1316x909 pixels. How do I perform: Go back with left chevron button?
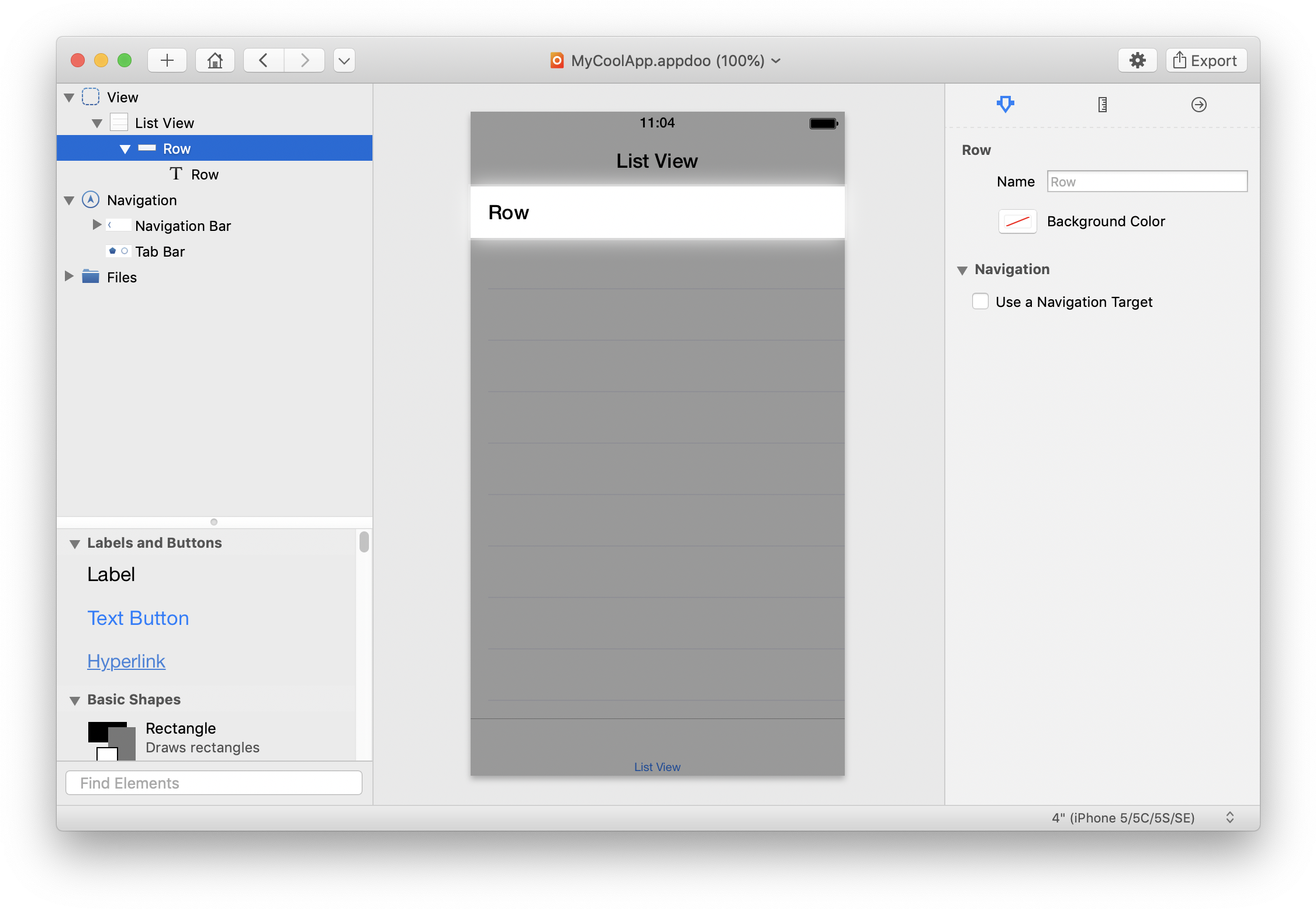[264, 60]
